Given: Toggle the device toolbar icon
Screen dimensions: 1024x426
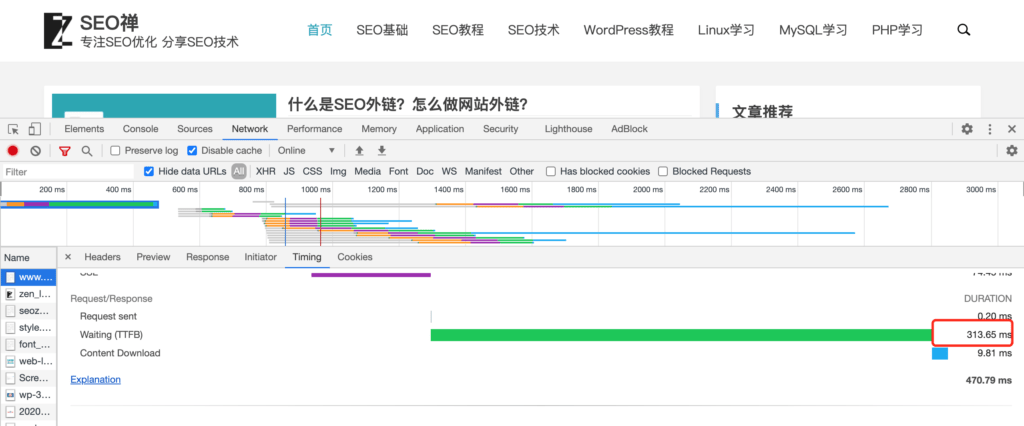Looking at the screenshot, I should pyautogui.click(x=35, y=129).
